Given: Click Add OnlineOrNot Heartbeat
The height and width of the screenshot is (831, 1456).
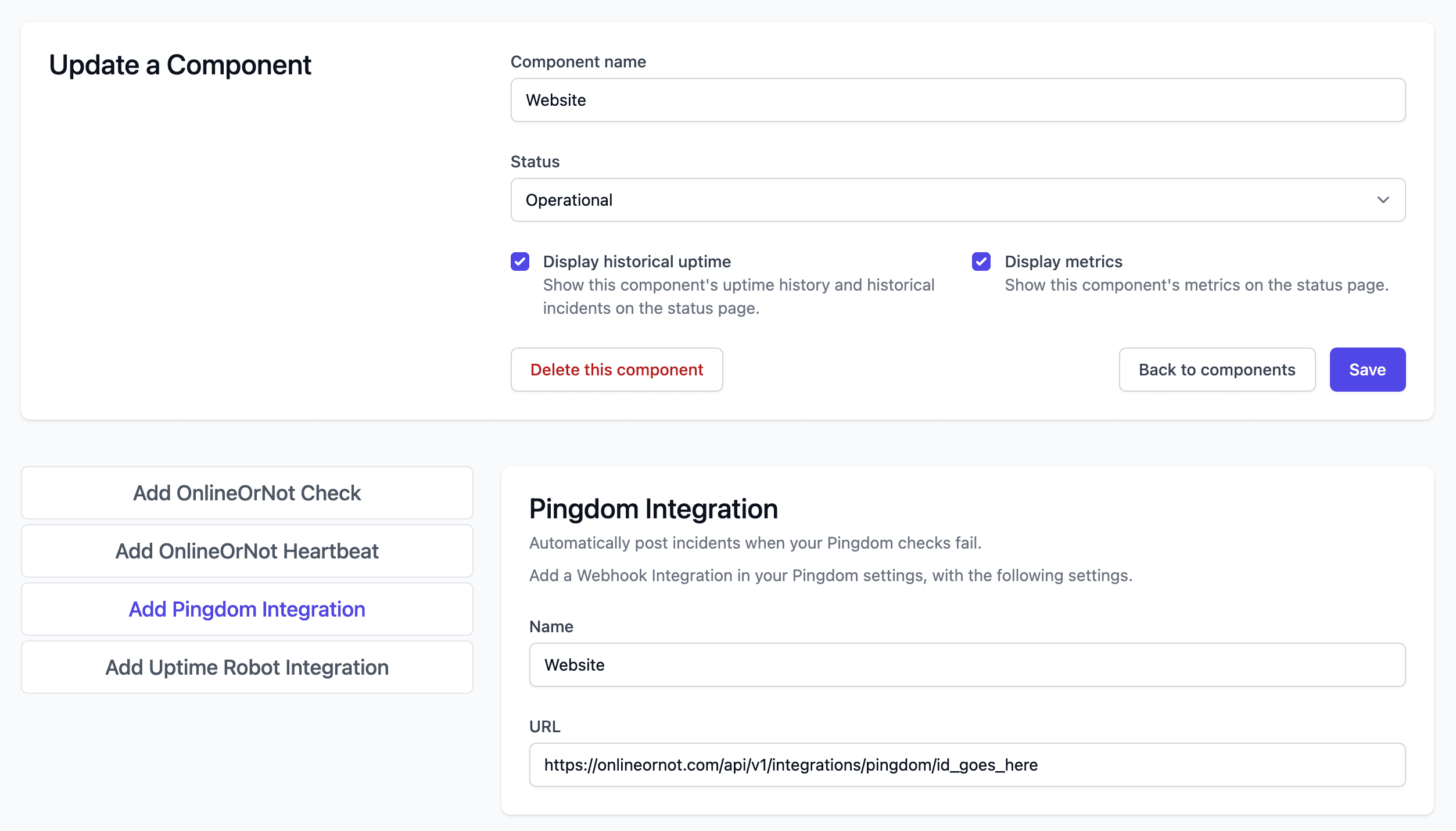Looking at the screenshot, I should 246,551.
